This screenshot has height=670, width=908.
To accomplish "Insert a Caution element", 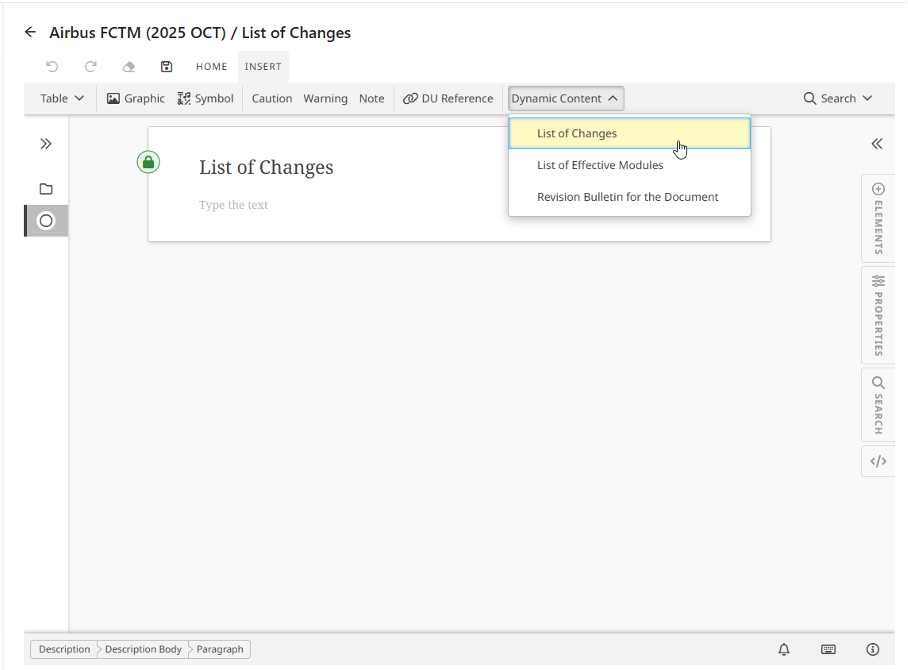I will (272, 98).
